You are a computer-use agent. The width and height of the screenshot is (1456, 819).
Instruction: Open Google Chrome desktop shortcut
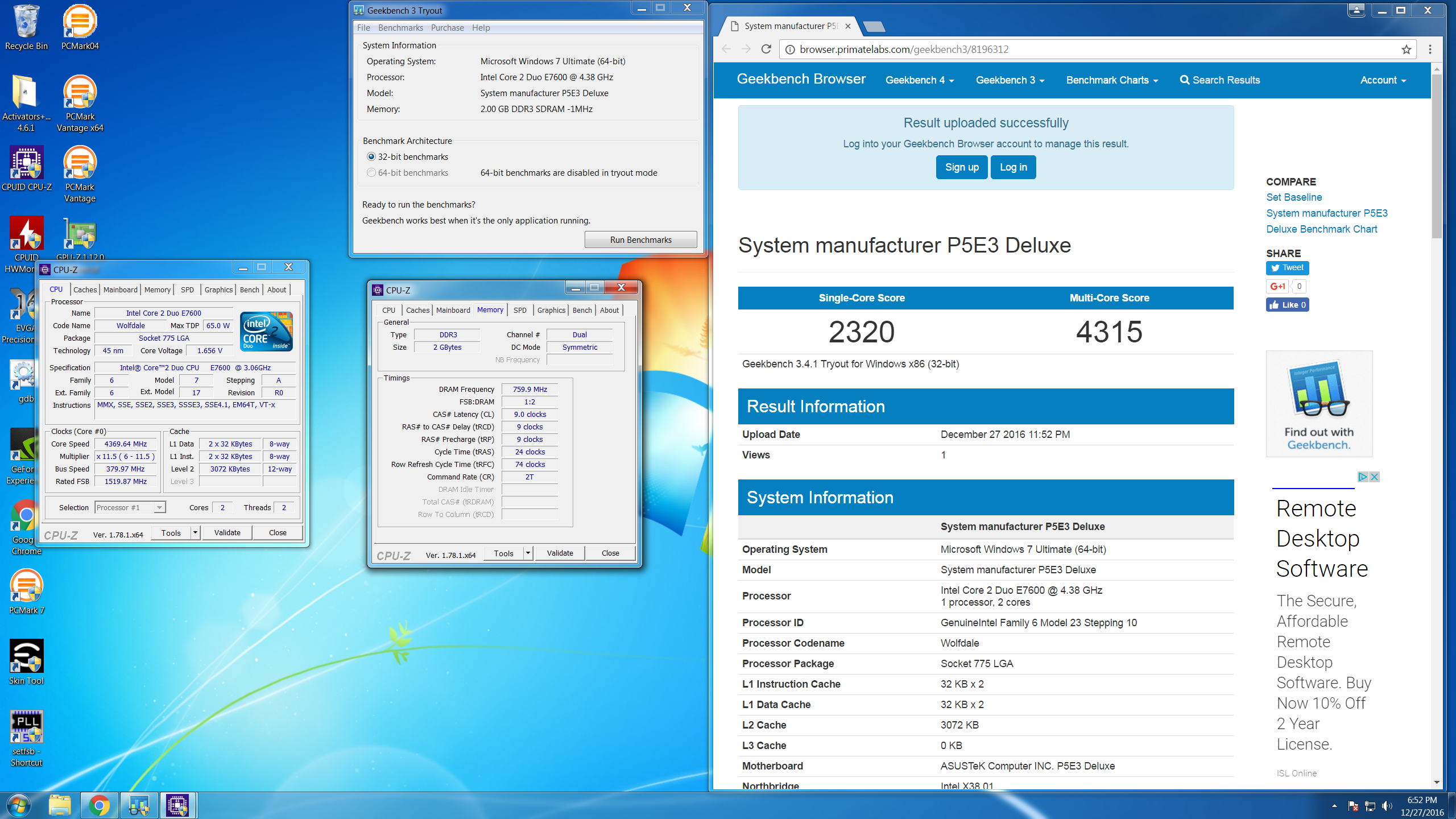(26, 527)
